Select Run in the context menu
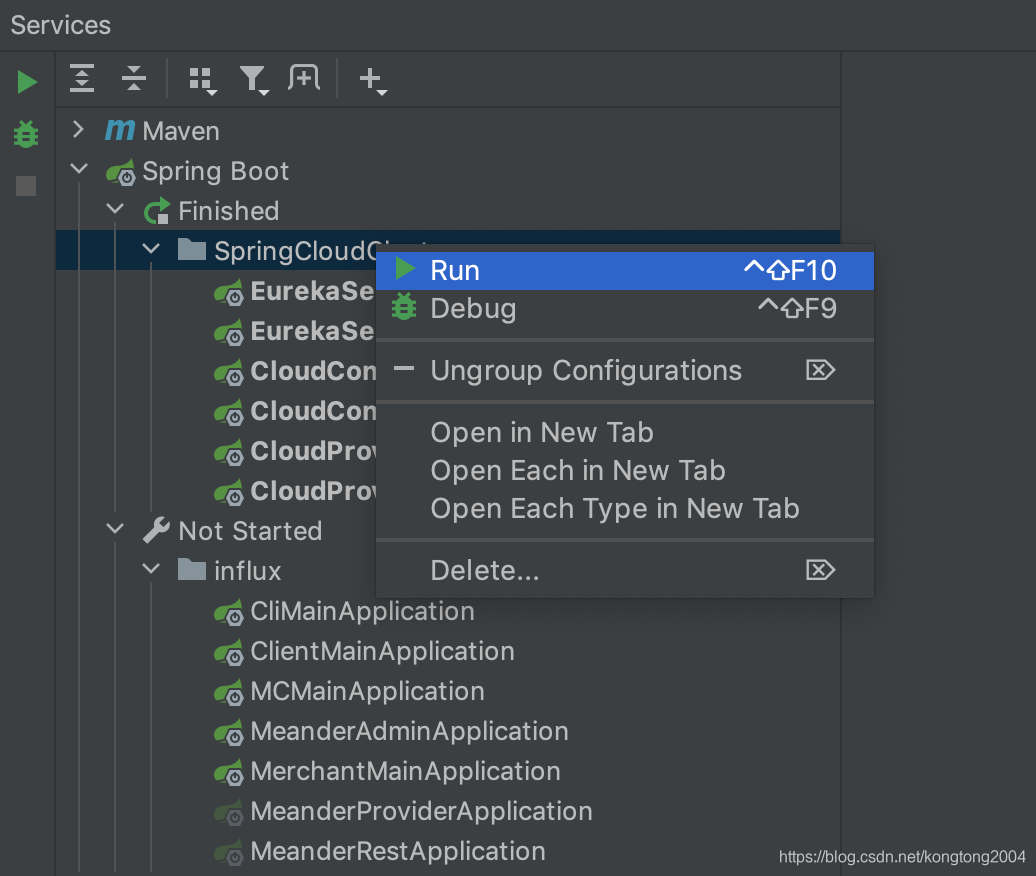The height and width of the screenshot is (876, 1036). (455, 270)
